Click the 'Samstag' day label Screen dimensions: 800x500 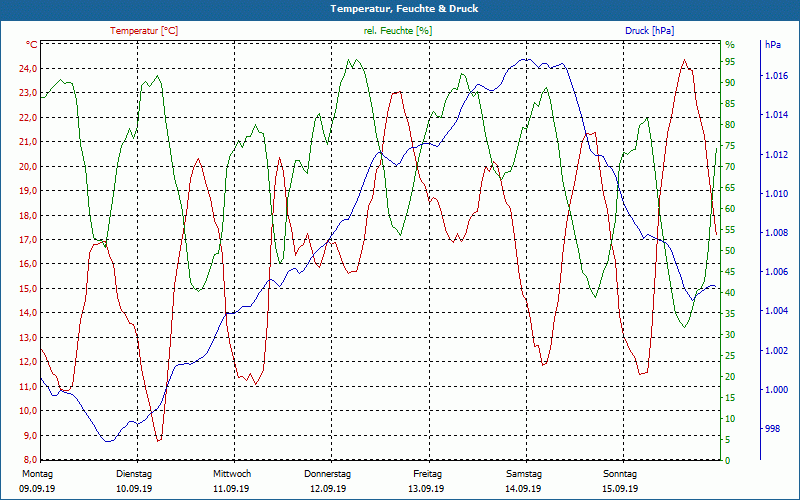(523, 474)
